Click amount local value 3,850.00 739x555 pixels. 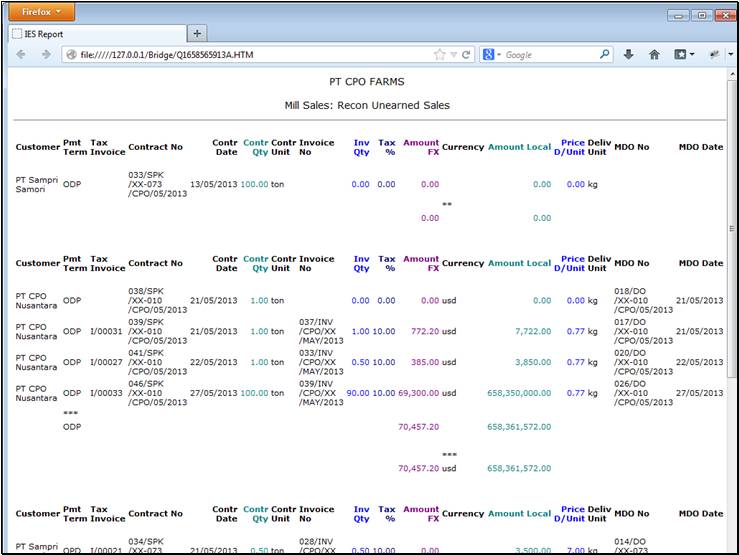[x=533, y=362]
